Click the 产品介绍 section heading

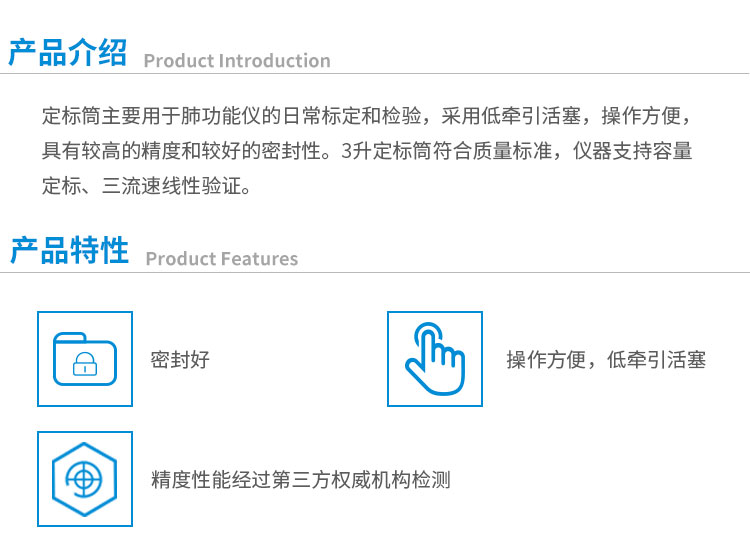(x=68, y=53)
